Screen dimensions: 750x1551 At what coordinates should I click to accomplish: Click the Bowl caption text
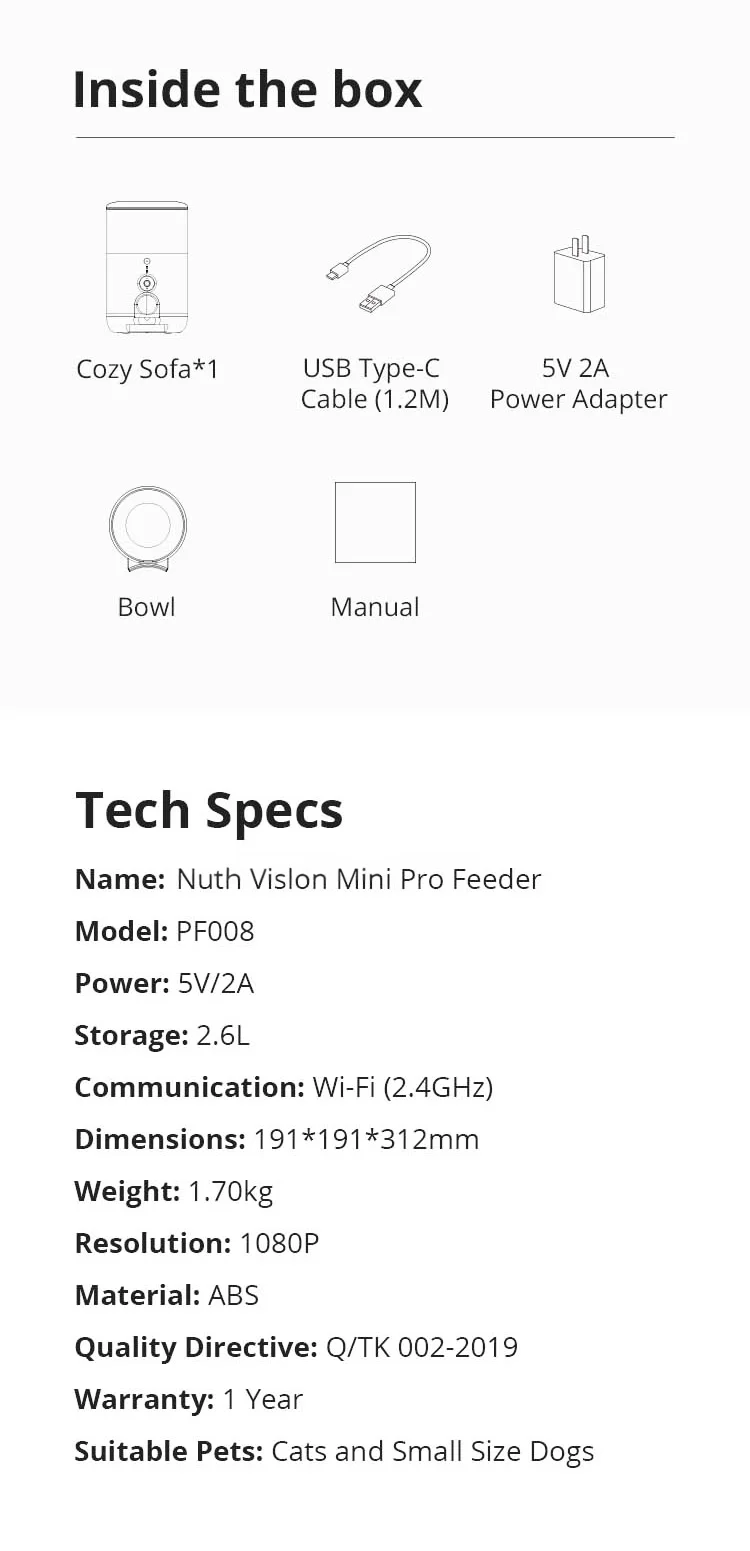[x=147, y=607]
